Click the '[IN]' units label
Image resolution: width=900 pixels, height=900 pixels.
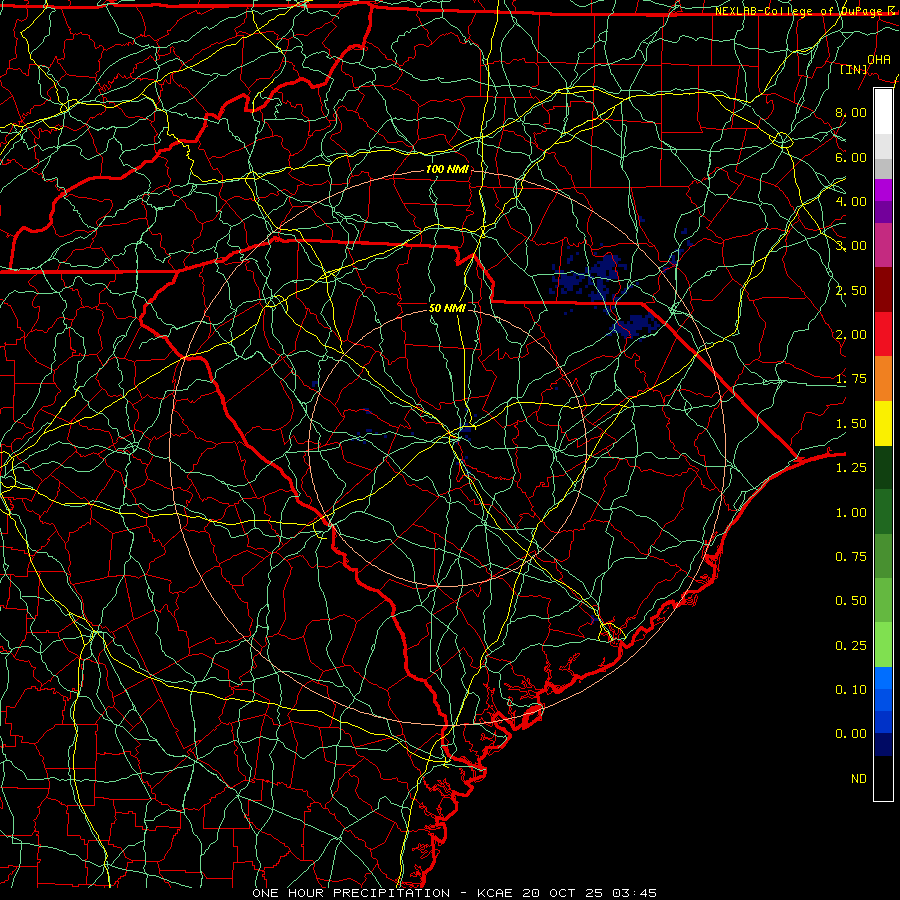point(854,69)
